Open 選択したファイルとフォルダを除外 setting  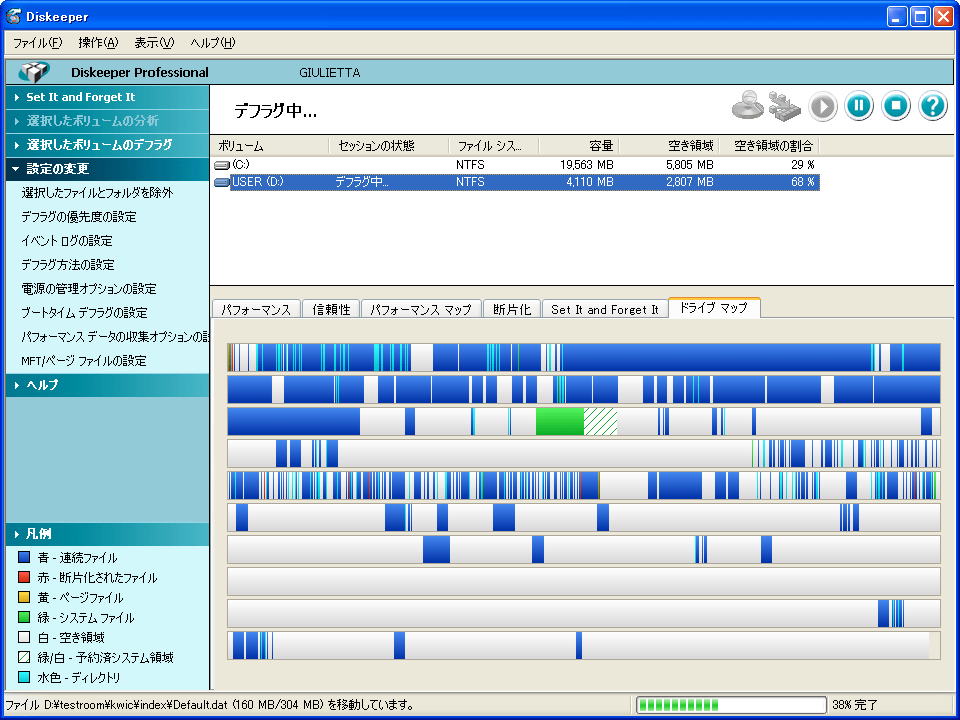(97, 193)
